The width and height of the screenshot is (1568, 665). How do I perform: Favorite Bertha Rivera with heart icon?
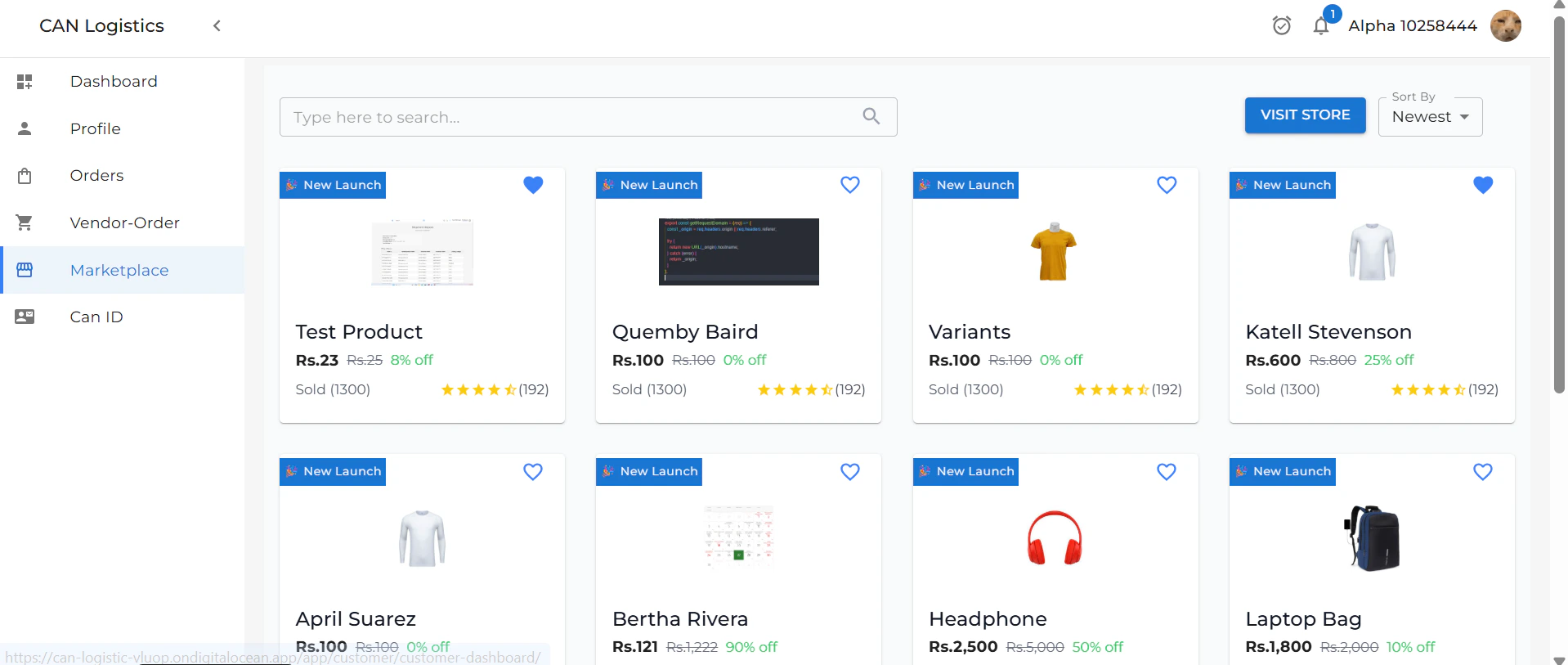point(850,472)
